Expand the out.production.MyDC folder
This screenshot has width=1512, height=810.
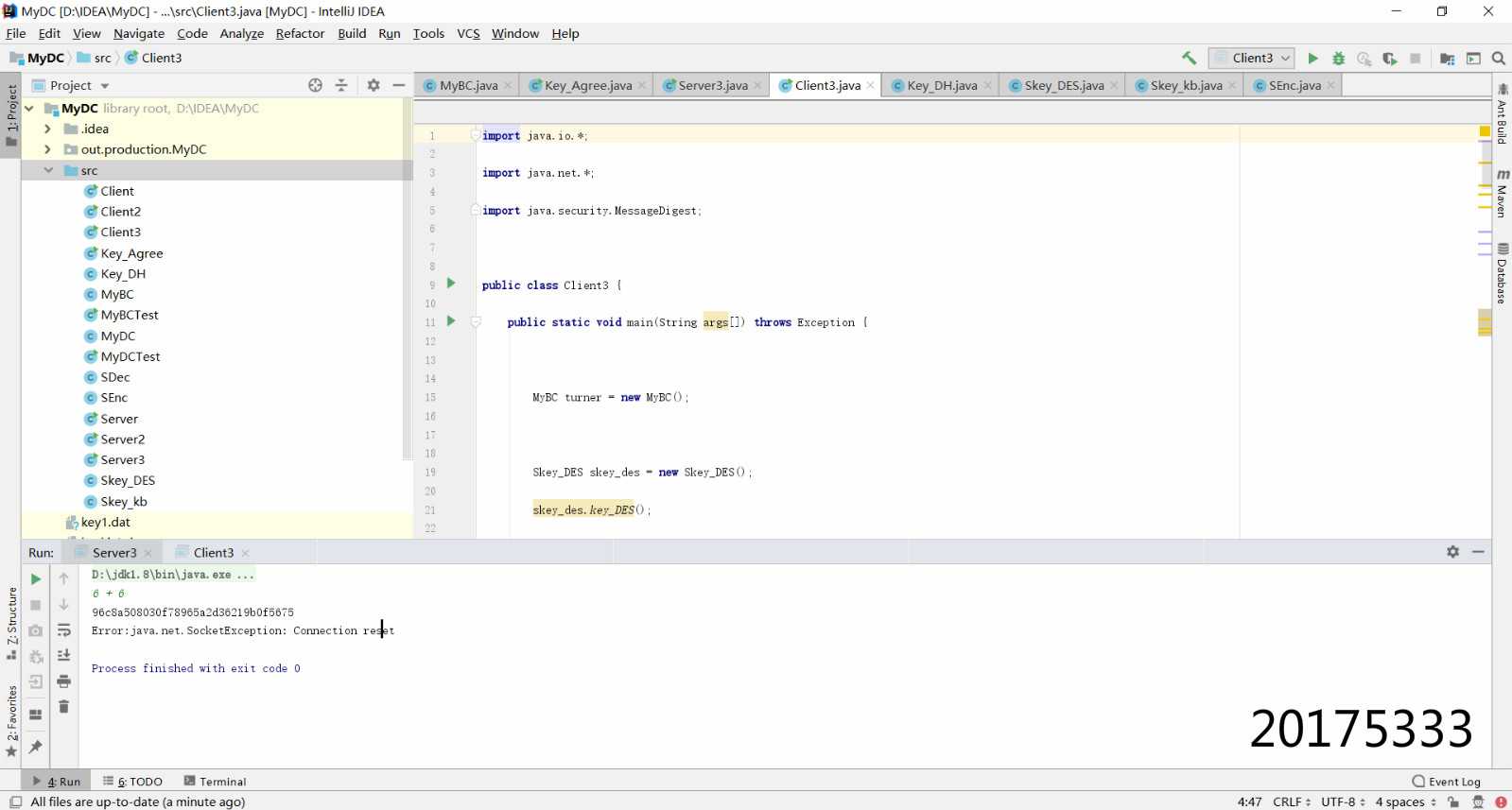(47, 149)
